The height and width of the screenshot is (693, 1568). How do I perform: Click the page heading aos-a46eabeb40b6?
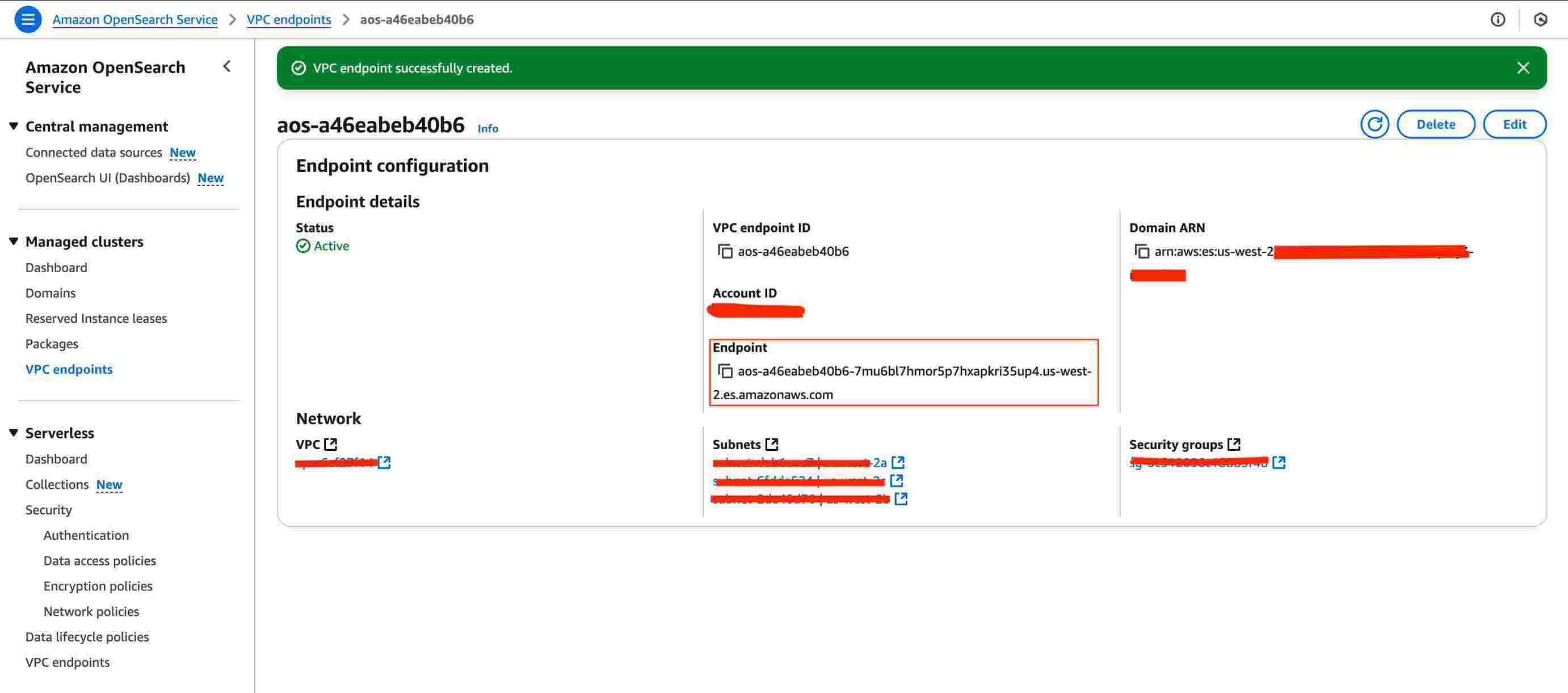point(371,125)
